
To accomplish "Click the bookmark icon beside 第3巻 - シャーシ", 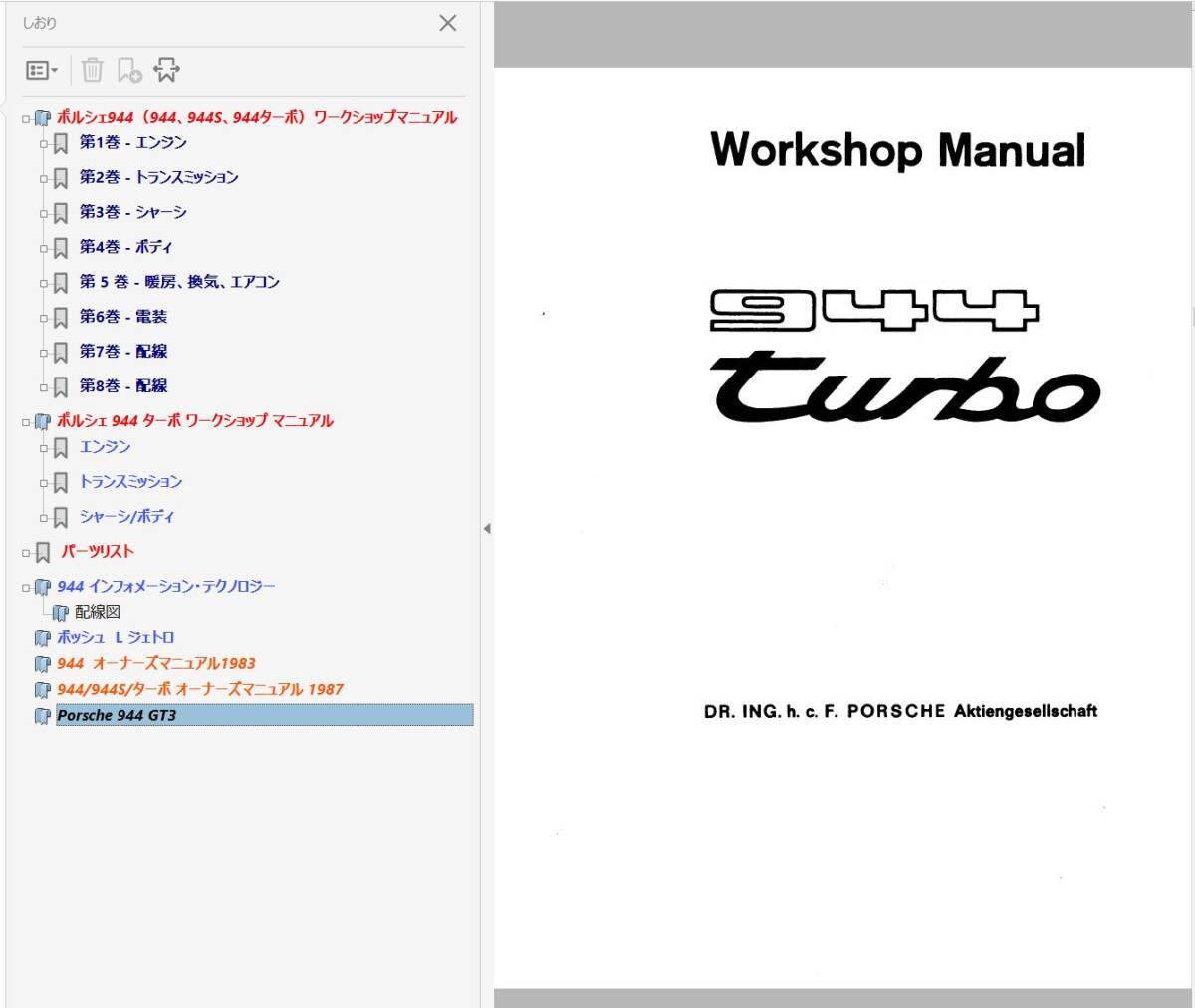I will pos(61,213).
